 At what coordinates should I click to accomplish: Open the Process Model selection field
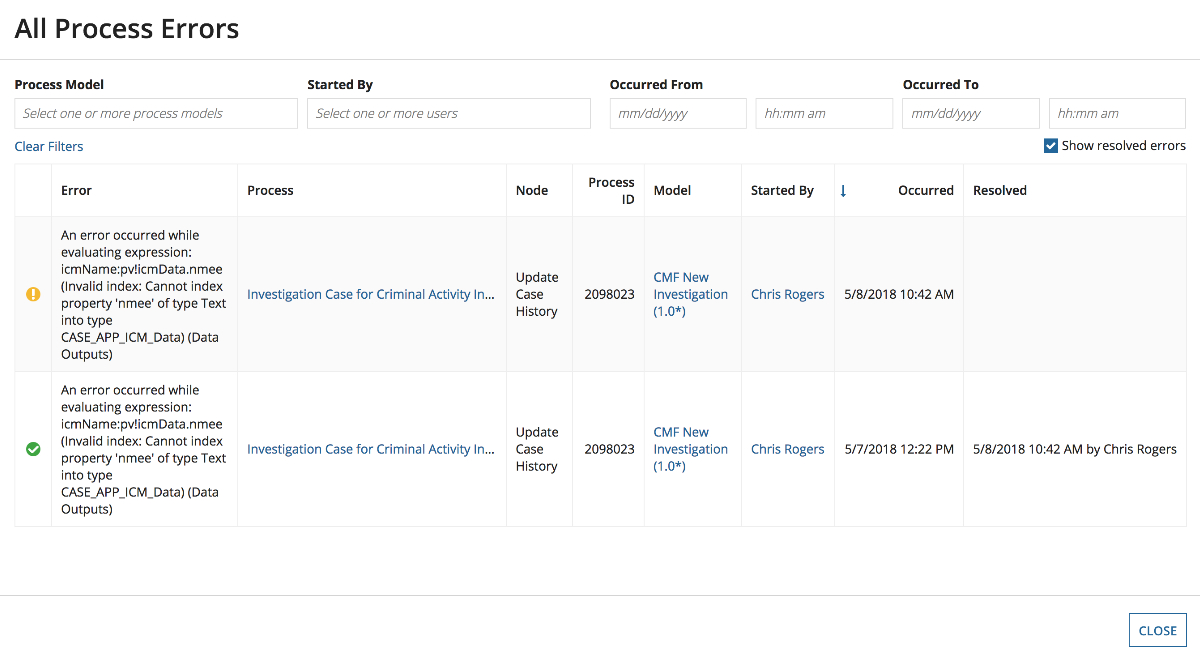(x=156, y=113)
